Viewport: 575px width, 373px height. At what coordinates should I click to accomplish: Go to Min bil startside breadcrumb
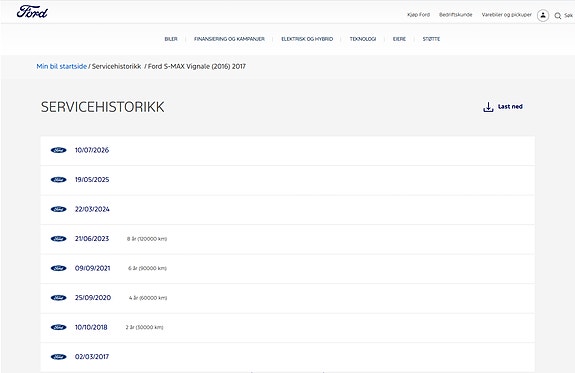[x=62, y=66]
